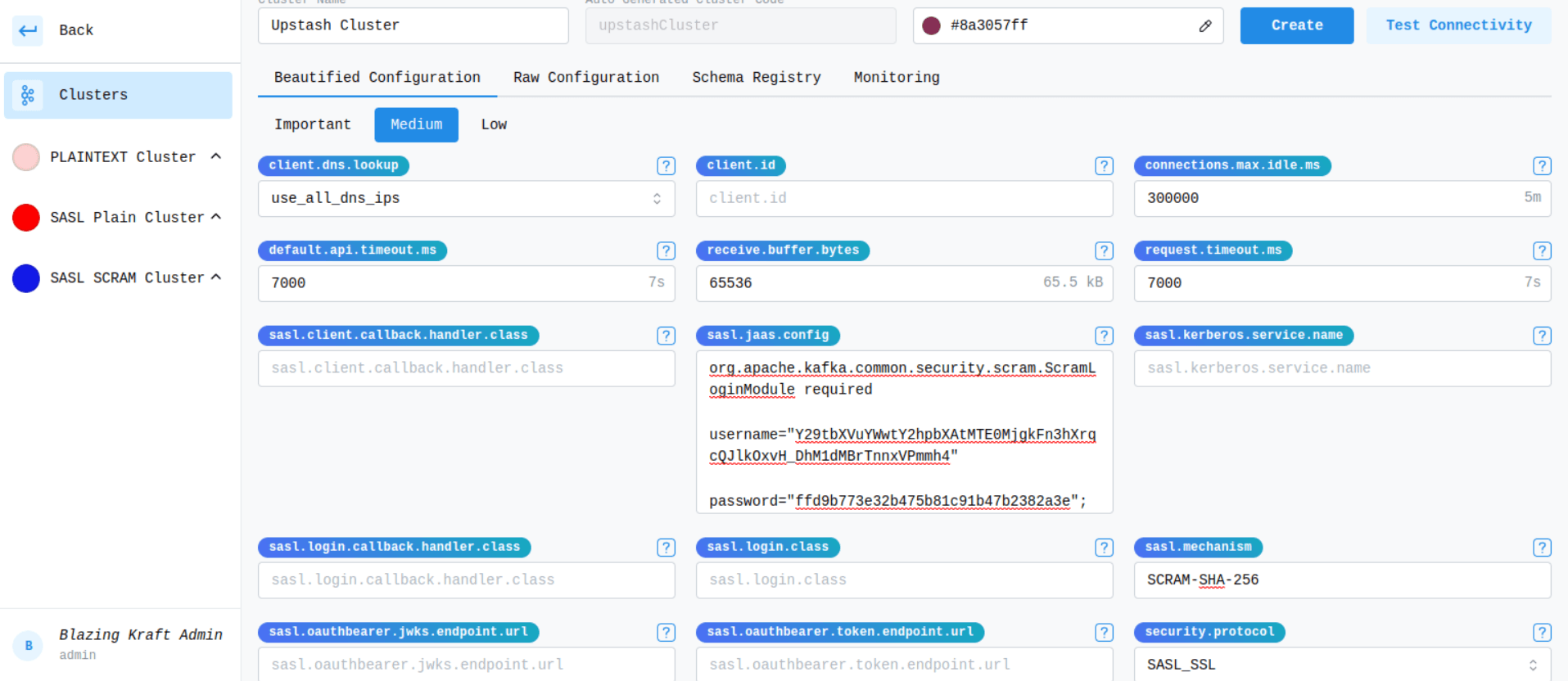Click the red SASL Plain color dot
The height and width of the screenshot is (681, 1568).
click(x=26, y=217)
